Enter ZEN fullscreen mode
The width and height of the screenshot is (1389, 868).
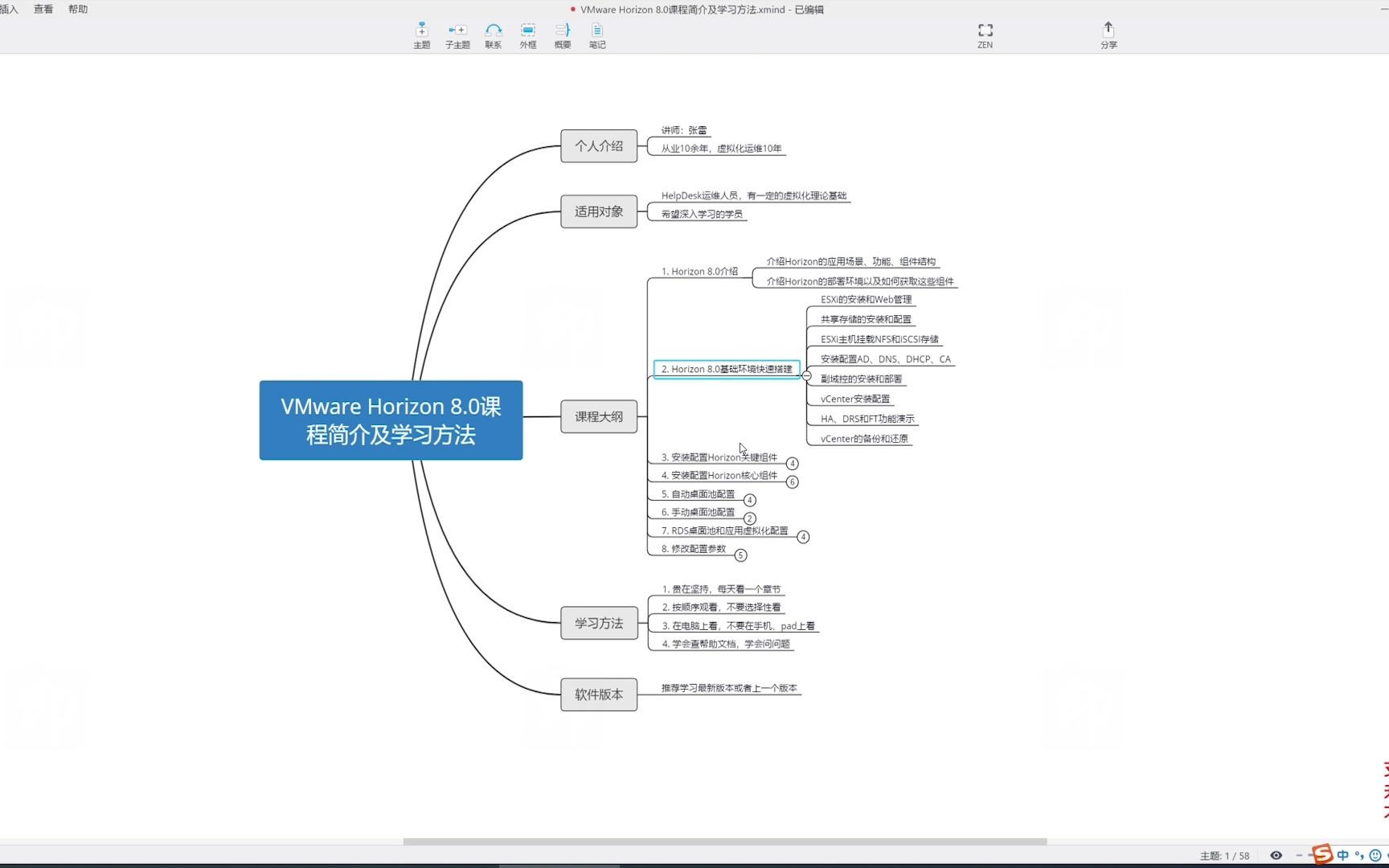[x=985, y=35]
